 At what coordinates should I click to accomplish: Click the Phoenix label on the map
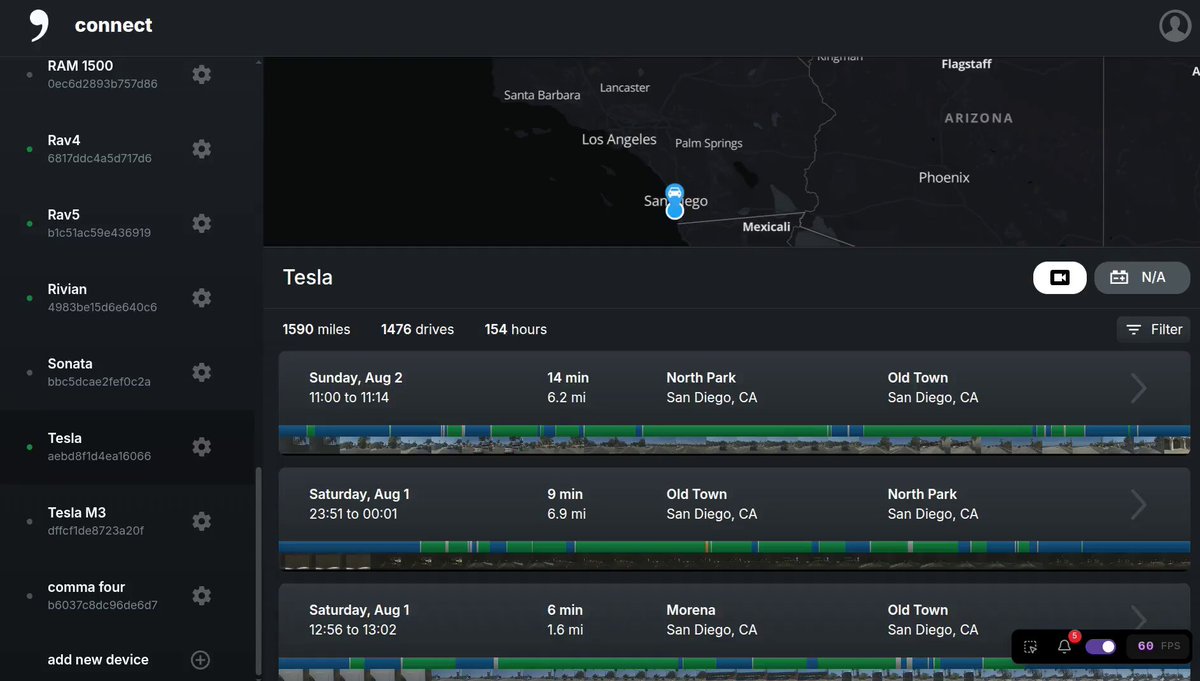[x=944, y=177]
